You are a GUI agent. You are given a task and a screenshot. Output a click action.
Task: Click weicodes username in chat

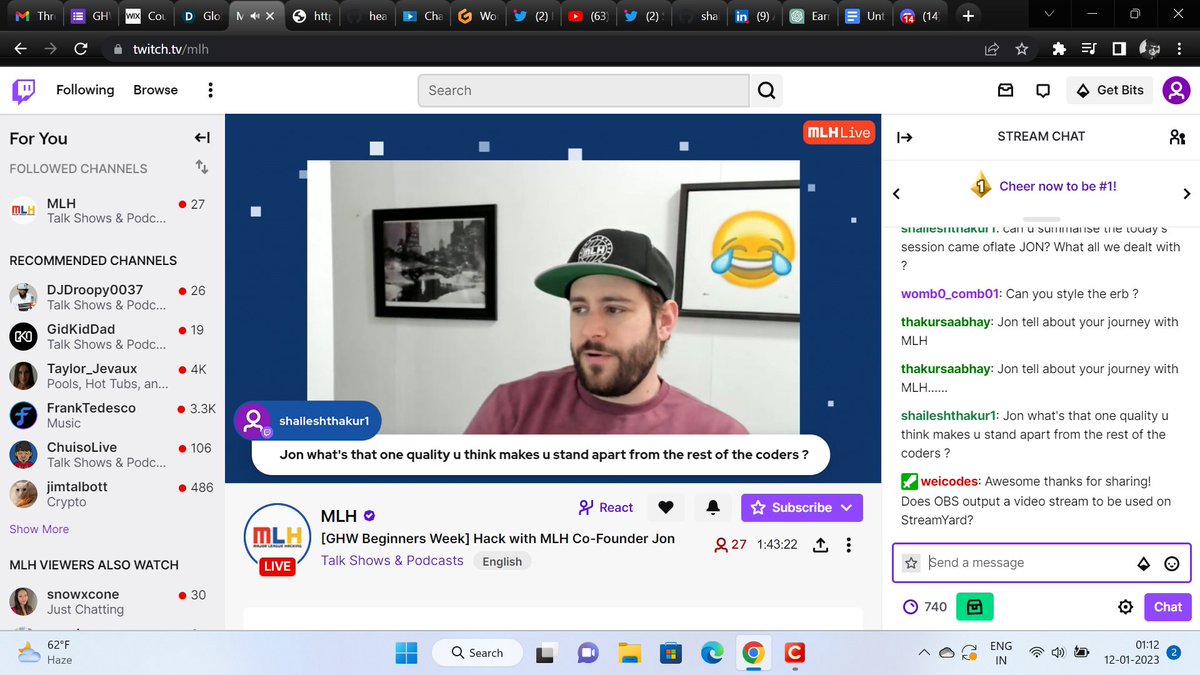coord(950,481)
